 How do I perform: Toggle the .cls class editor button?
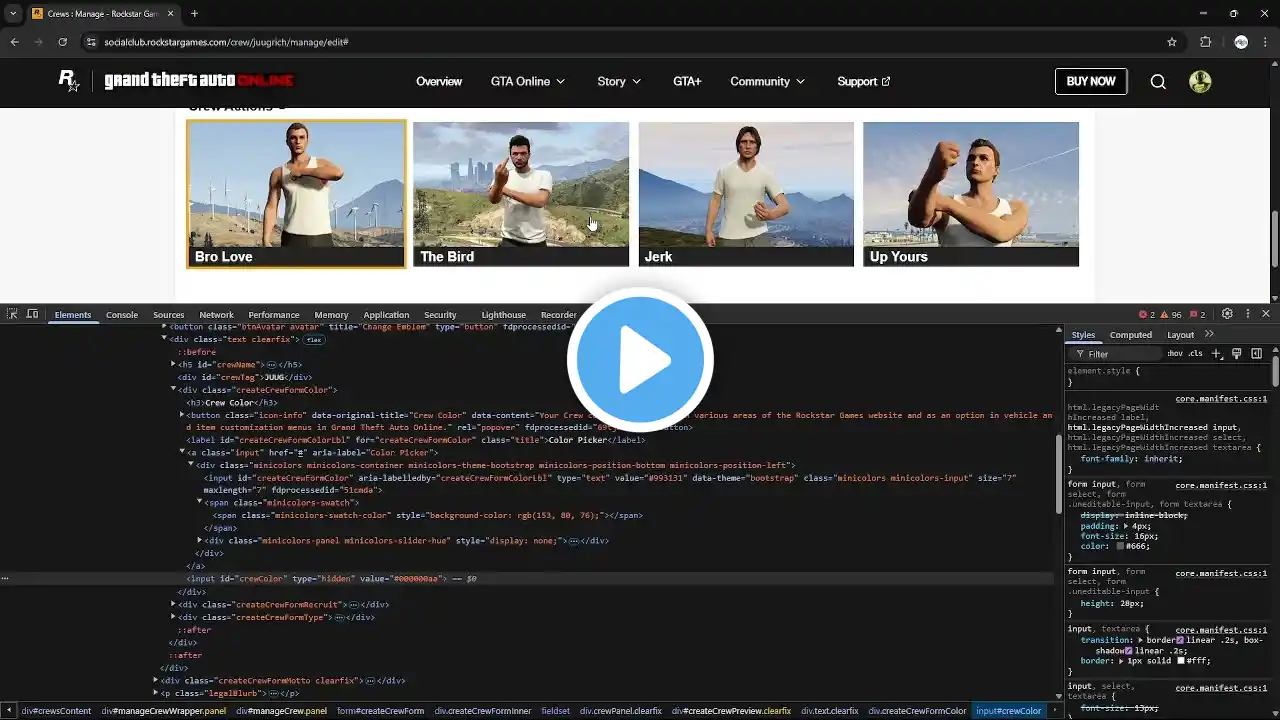coord(1196,354)
